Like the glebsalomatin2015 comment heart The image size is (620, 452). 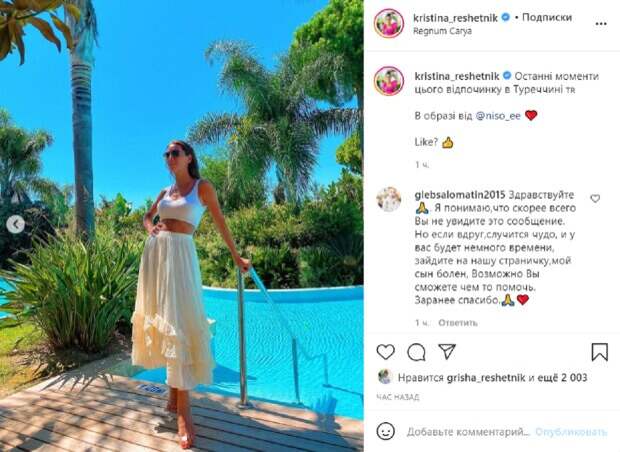(x=595, y=199)
